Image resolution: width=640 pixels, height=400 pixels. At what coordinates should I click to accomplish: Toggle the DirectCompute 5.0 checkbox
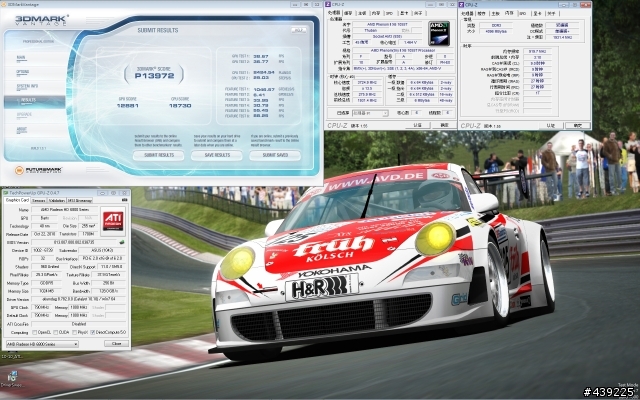(x=92, y=333)
